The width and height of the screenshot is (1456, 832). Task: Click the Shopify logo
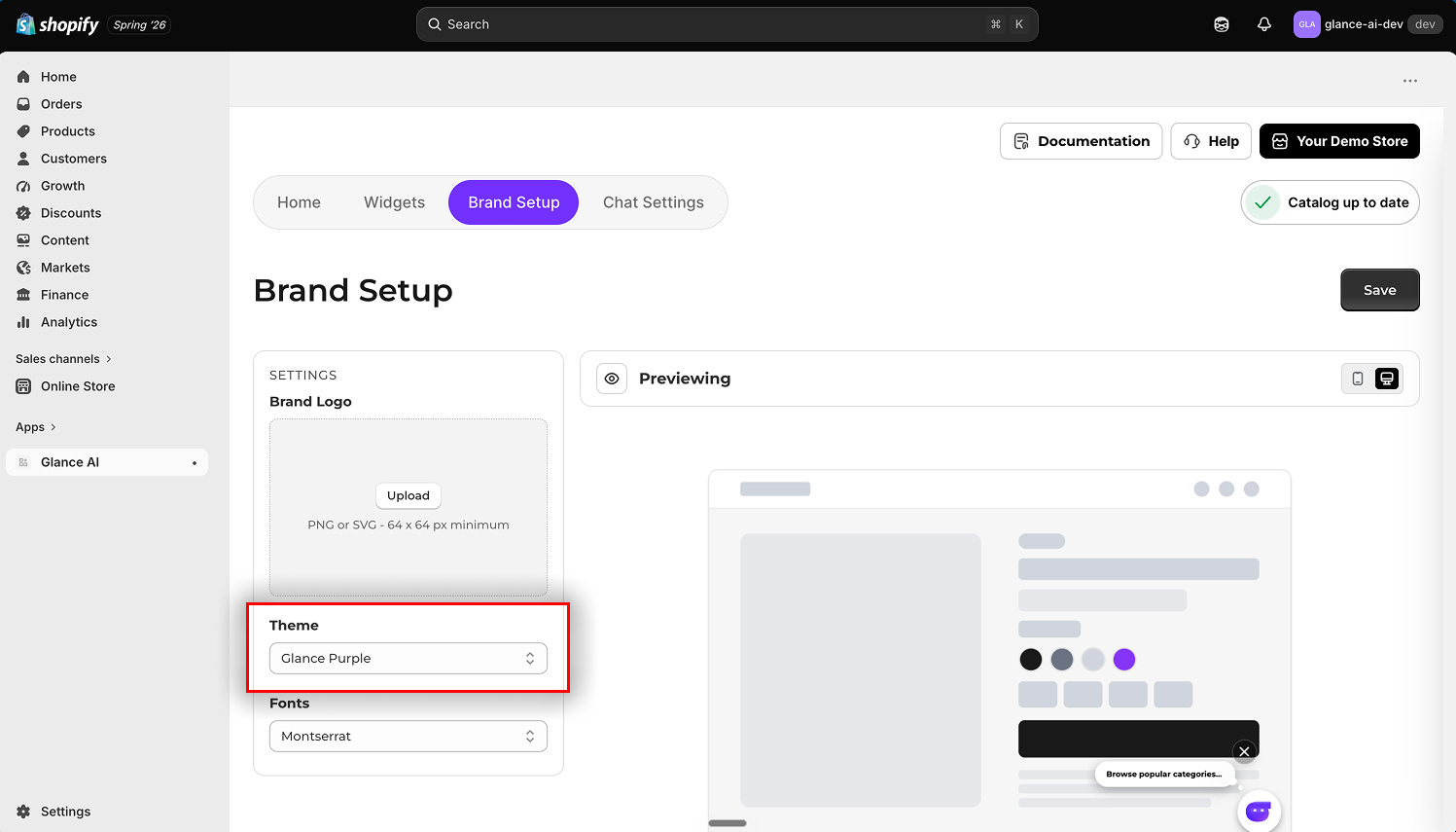click(x=57, y=24)
